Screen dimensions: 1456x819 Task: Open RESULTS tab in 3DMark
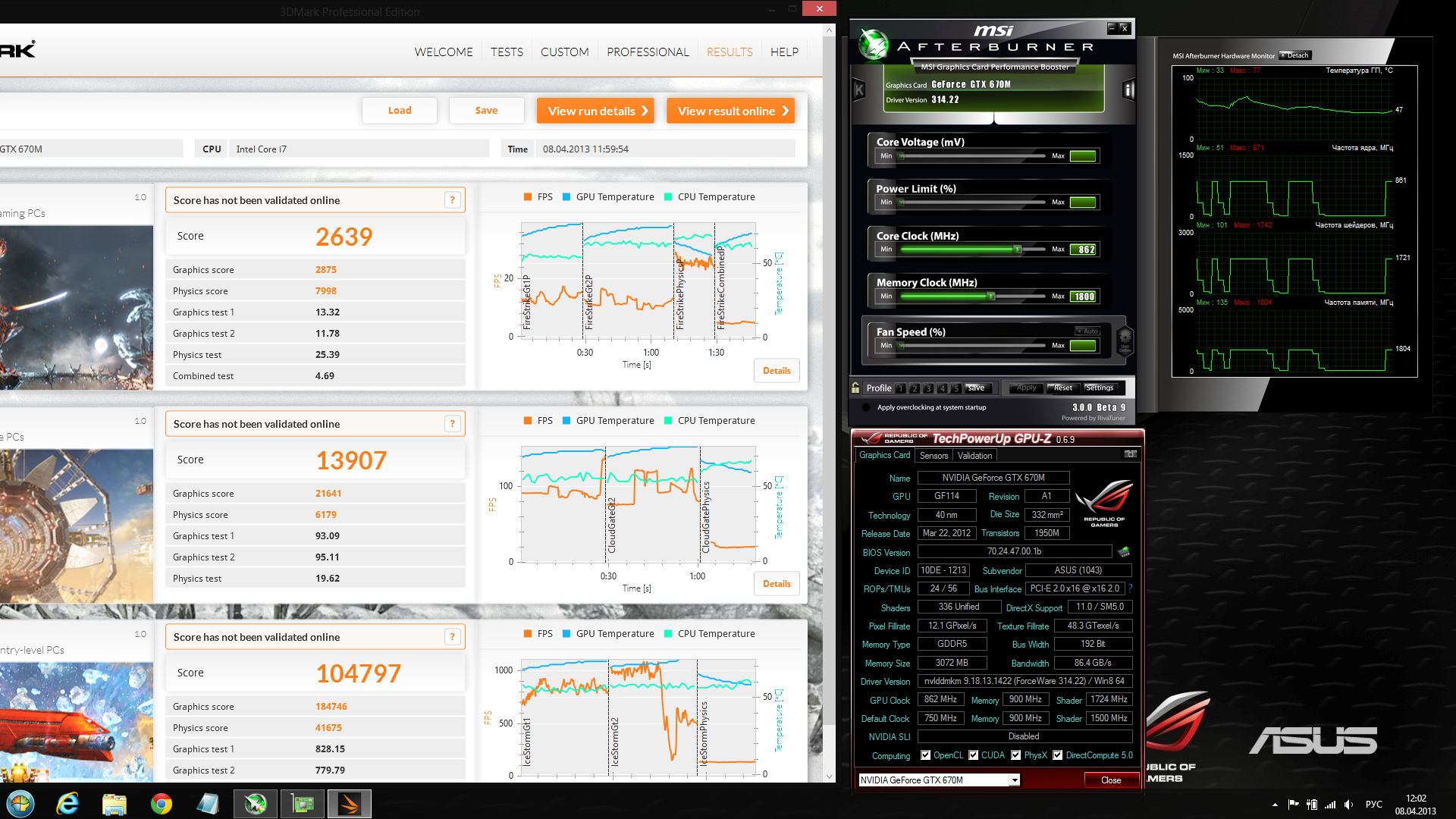[730, 52]
